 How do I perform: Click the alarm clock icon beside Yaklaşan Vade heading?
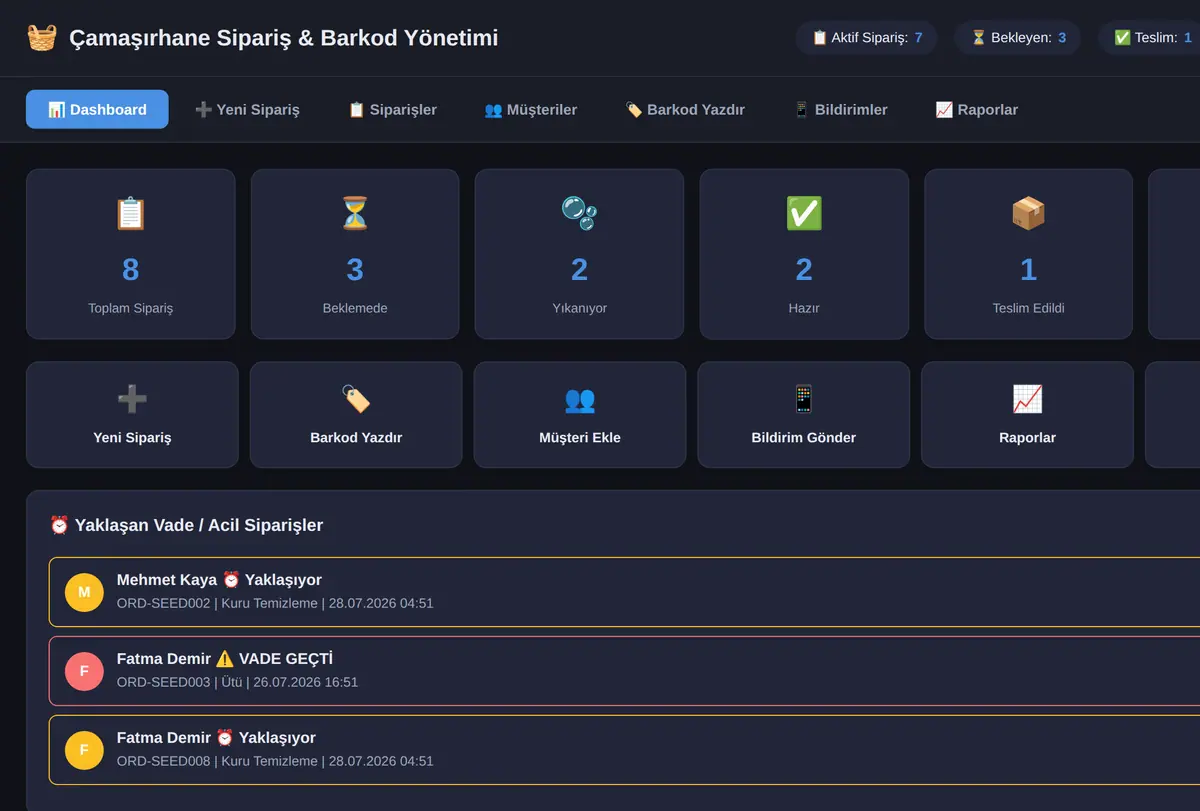click(59, 525)
